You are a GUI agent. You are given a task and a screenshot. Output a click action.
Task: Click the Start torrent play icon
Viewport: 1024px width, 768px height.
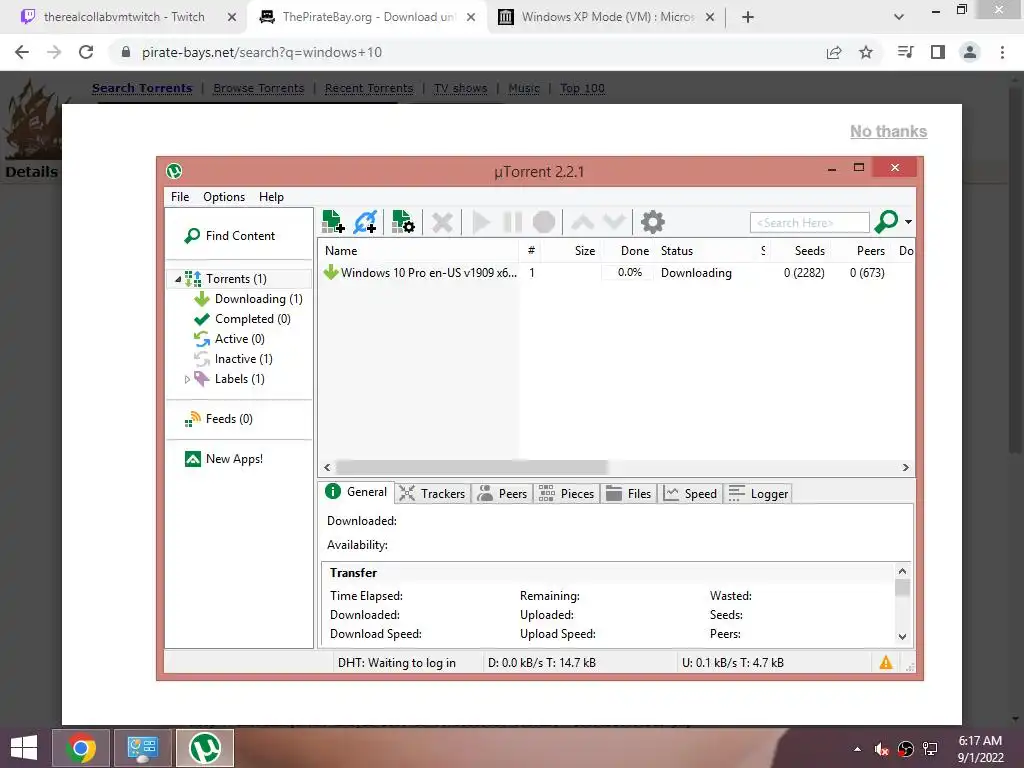click(x=481, y=223)
